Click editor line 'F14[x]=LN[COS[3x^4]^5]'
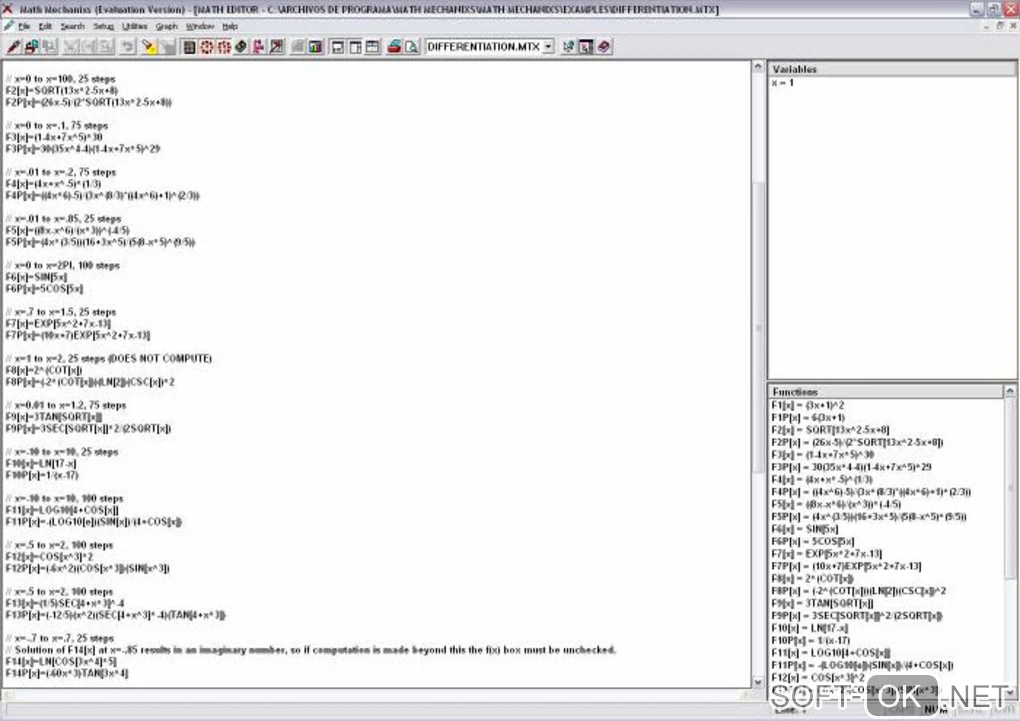This screenshot has height=721, width=1020. [61, 662]
